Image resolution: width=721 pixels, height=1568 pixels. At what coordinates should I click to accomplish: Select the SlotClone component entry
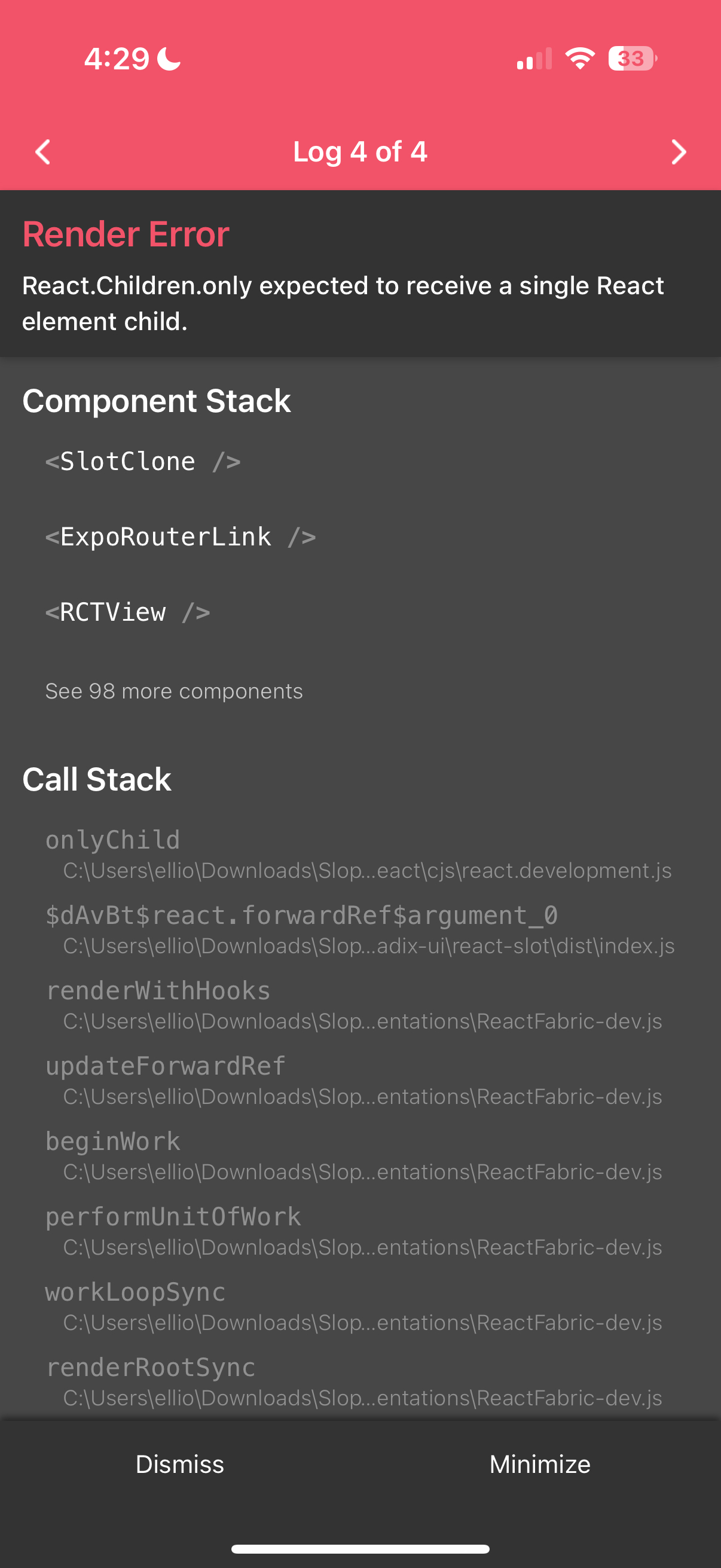[x=143, y=461]
